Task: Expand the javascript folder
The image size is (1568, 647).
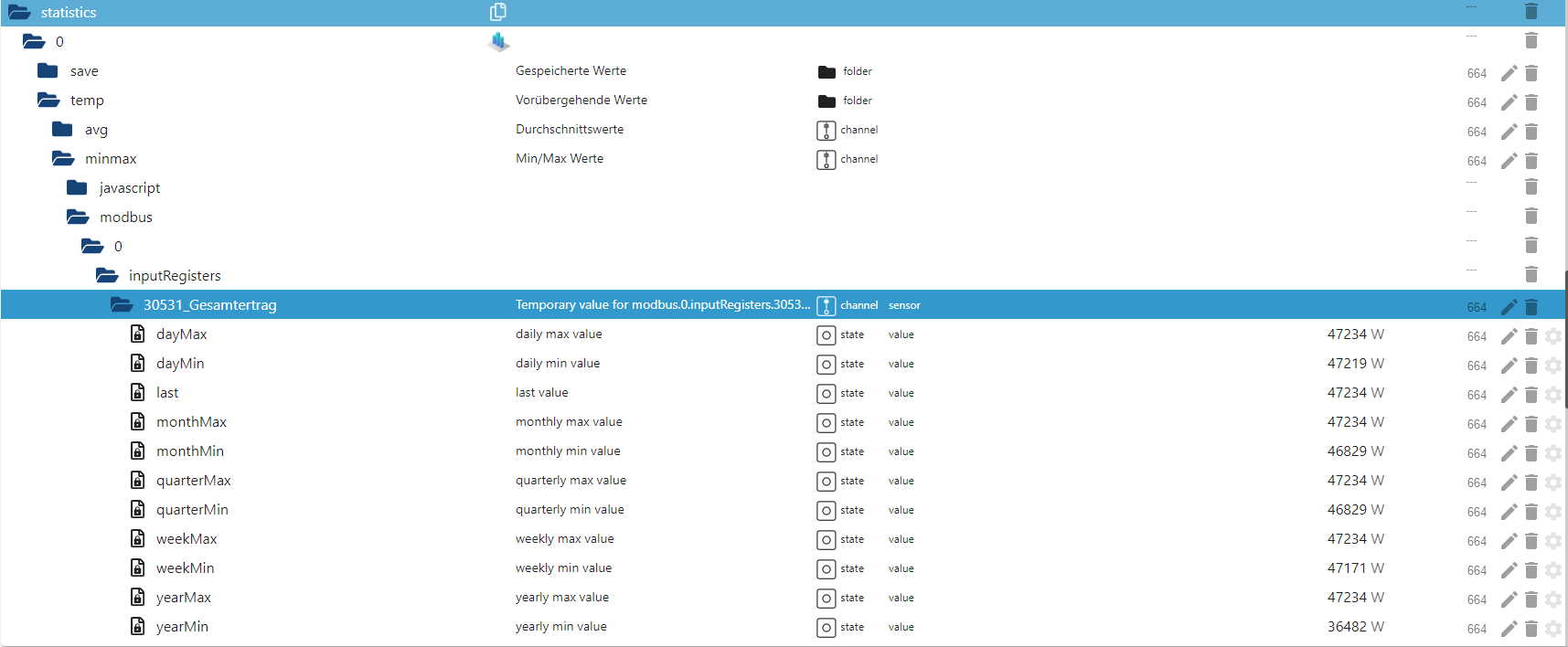Action: tap(77, 187)
